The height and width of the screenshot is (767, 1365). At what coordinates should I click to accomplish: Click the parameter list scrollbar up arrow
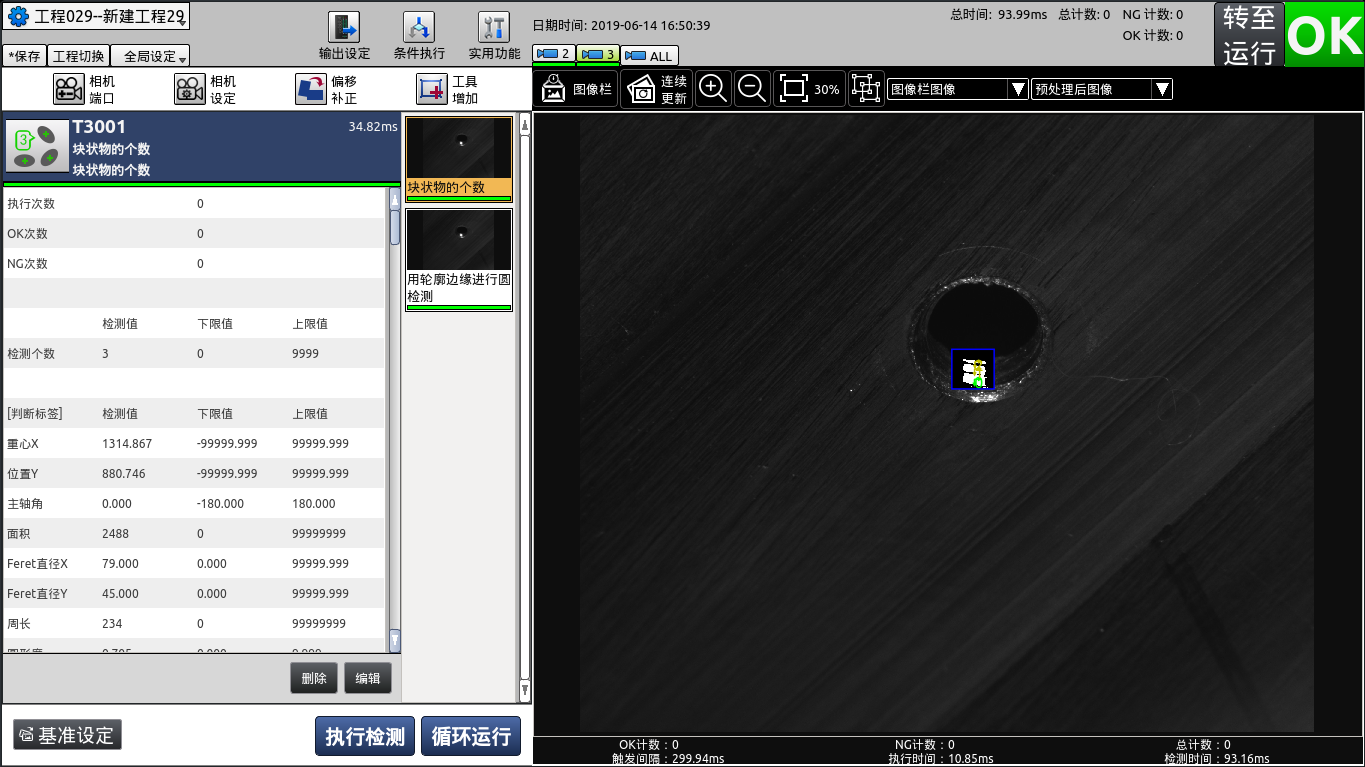395,199
